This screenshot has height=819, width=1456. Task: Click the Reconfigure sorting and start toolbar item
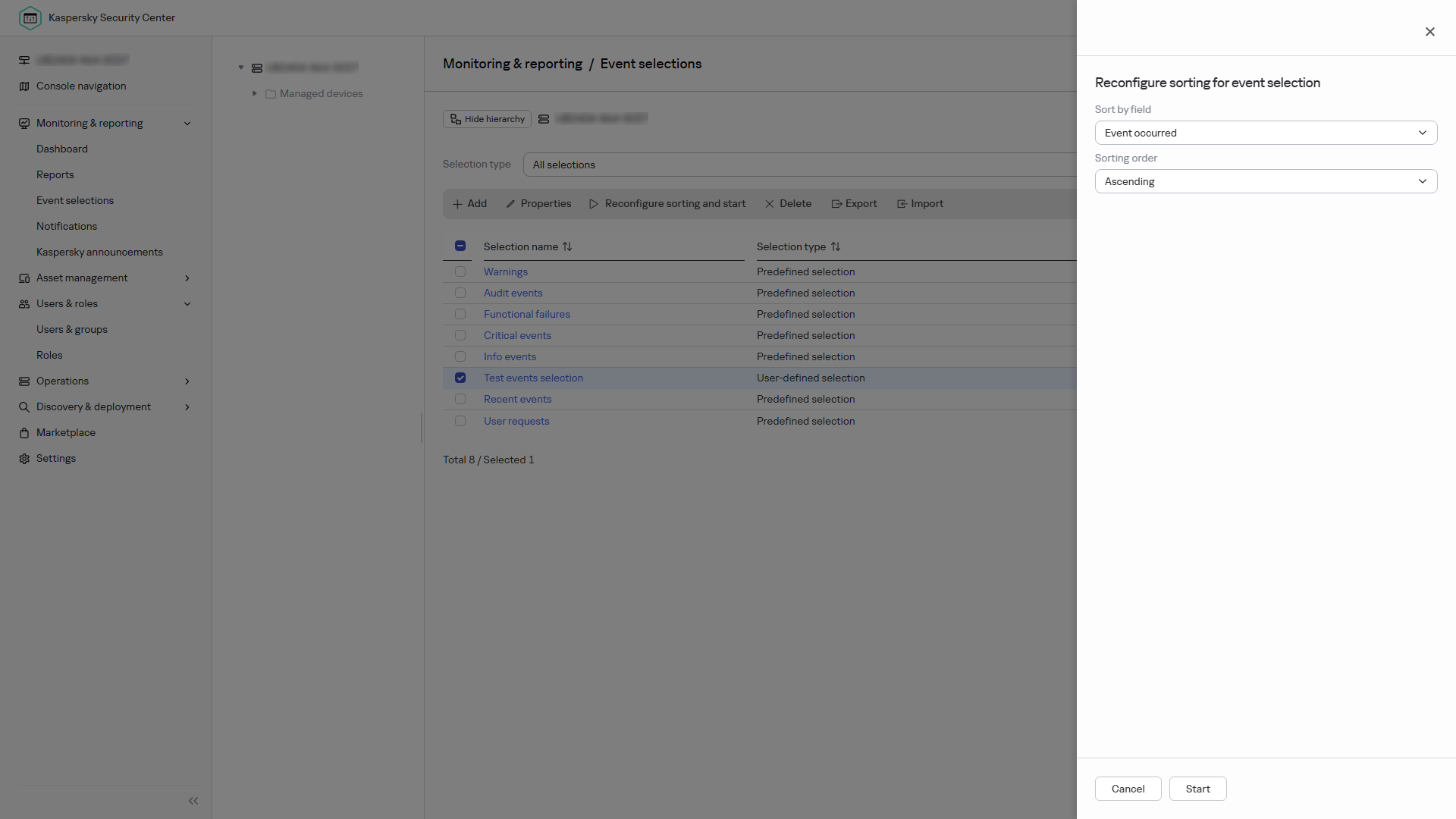click(x=667, y=204)
